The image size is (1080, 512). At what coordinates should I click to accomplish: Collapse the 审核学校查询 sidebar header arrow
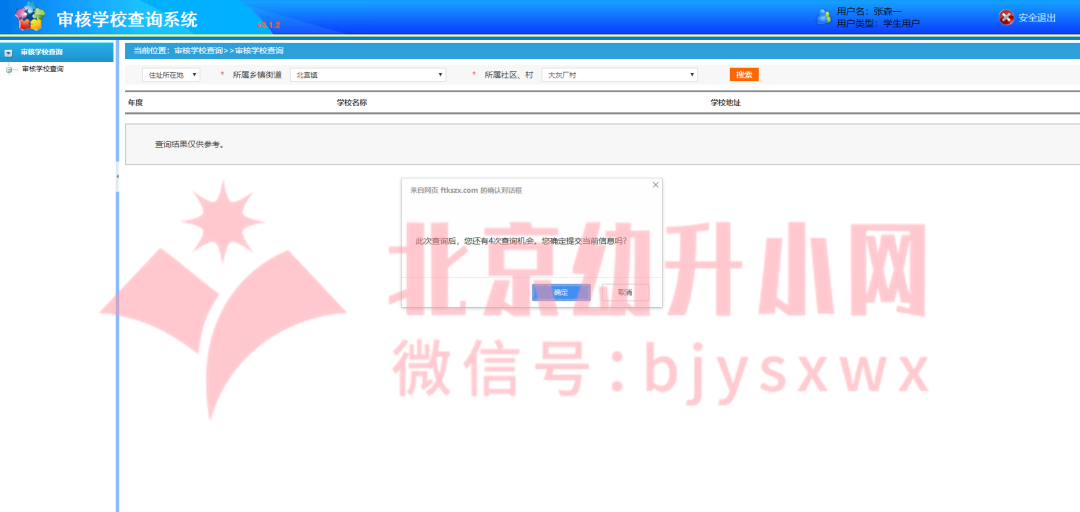pyautogui.click(x=8, y=52)
